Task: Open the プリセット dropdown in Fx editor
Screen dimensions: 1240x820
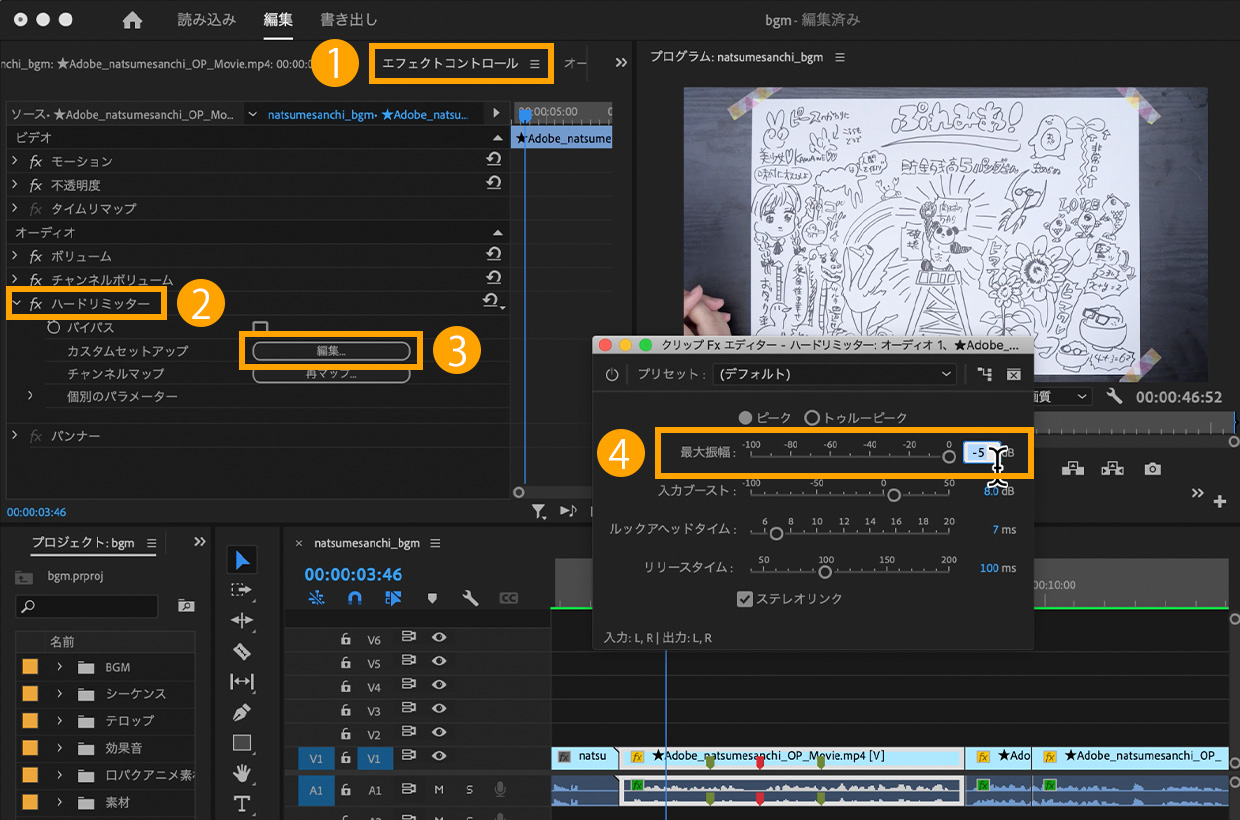Action: click(835, 374)
